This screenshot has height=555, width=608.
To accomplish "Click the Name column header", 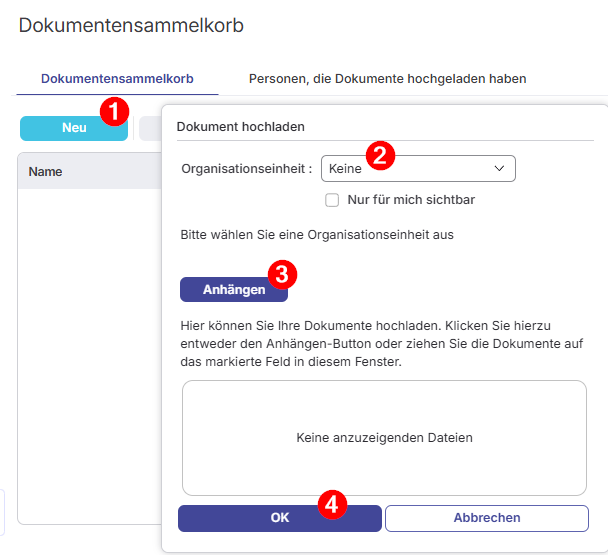I will coord(46,172).
